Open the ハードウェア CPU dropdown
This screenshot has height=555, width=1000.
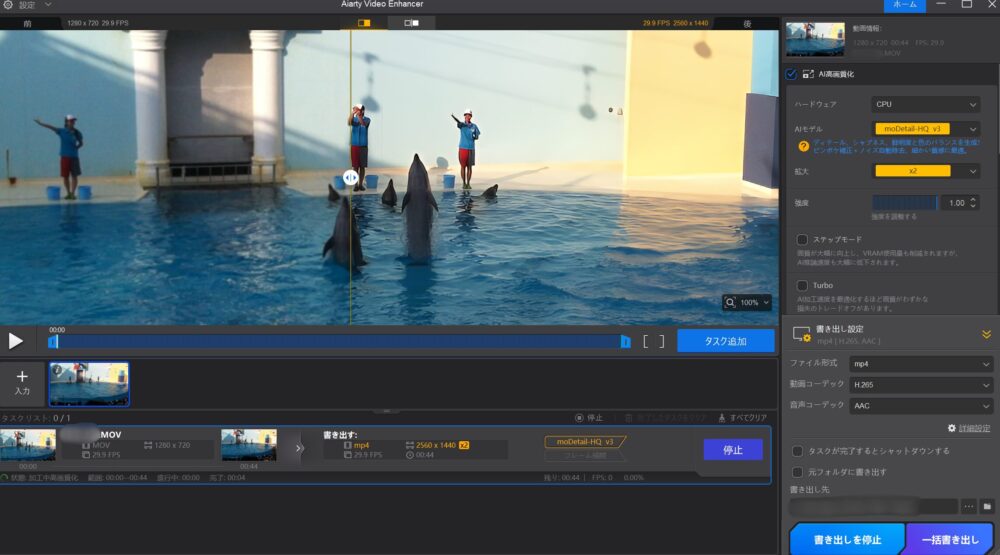926,104
